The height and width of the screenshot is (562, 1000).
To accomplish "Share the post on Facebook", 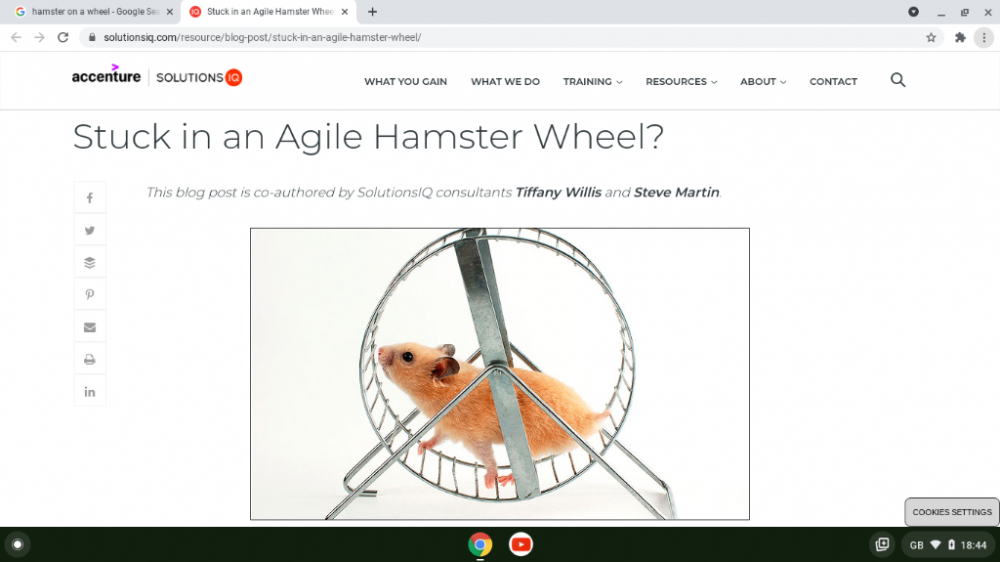I will coord(89,198).
